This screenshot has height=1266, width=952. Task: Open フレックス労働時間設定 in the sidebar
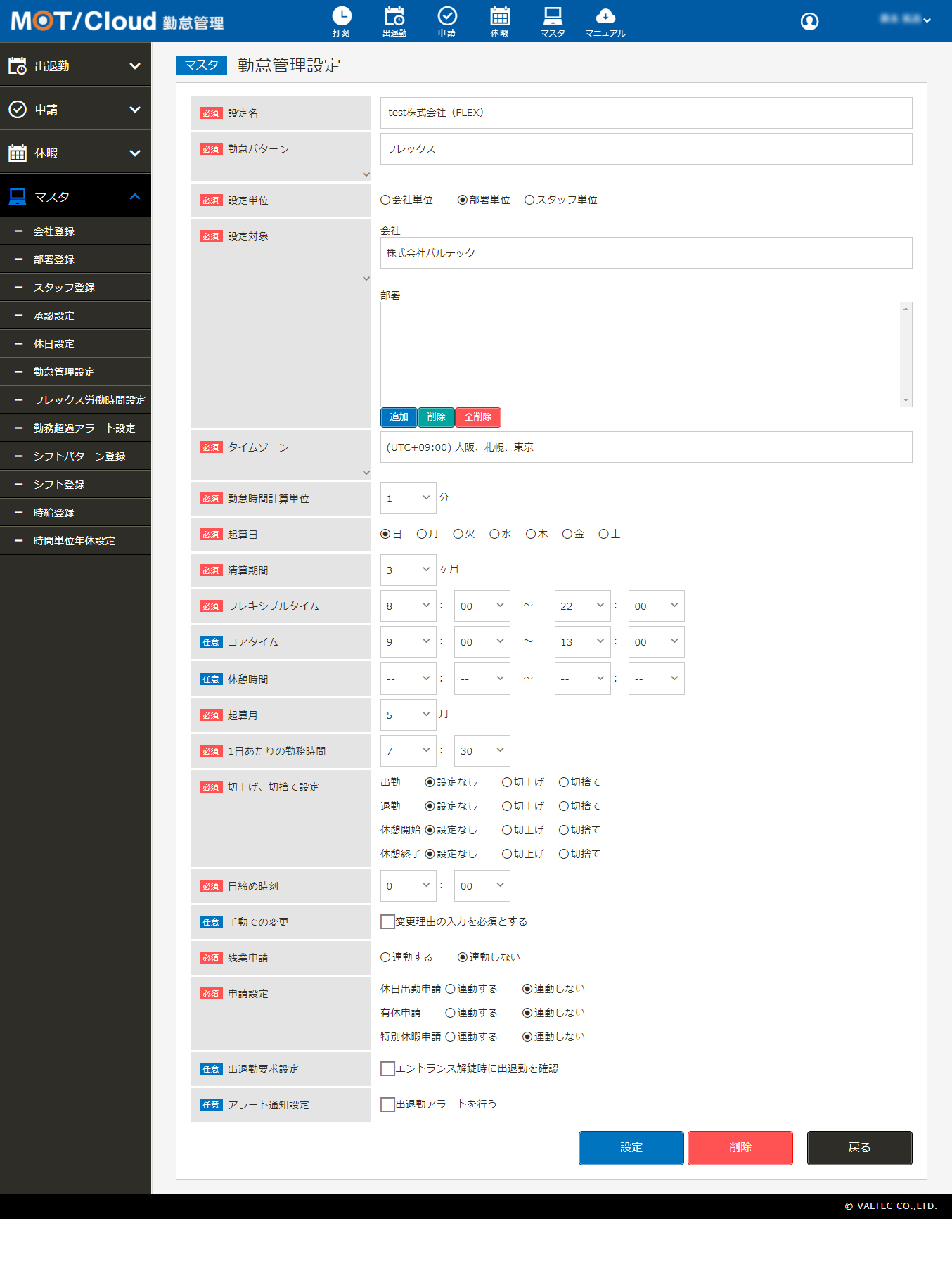coord(89,400)
